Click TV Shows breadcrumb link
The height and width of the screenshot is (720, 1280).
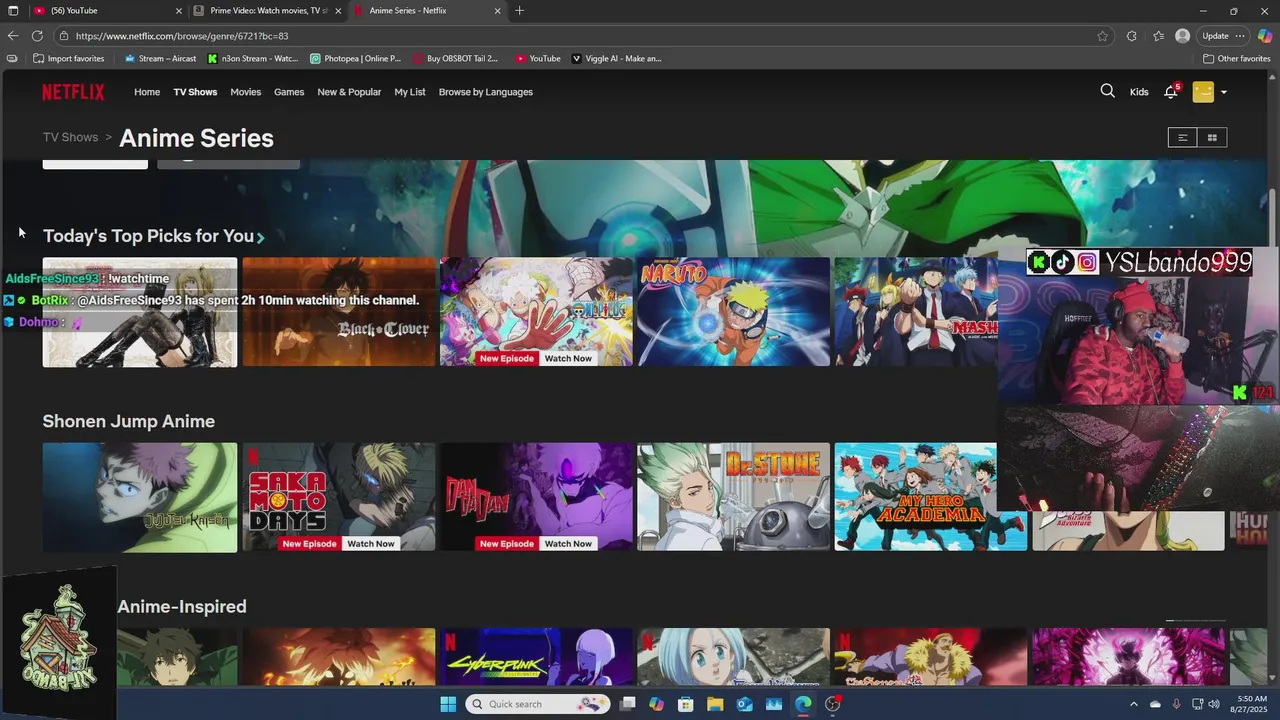(x=70, y=138)
